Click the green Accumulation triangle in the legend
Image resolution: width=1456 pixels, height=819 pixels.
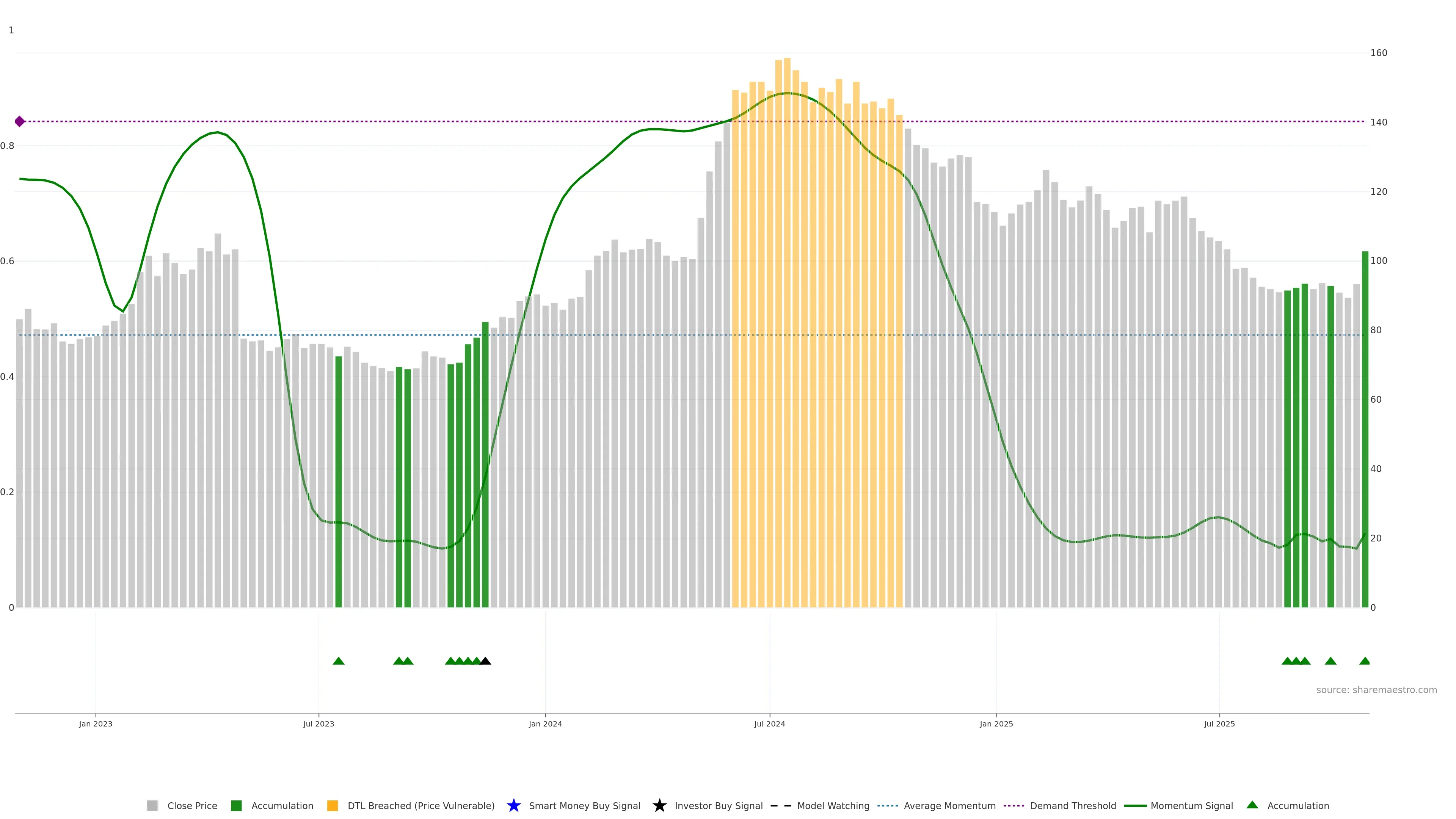(x=1252, y=805)
